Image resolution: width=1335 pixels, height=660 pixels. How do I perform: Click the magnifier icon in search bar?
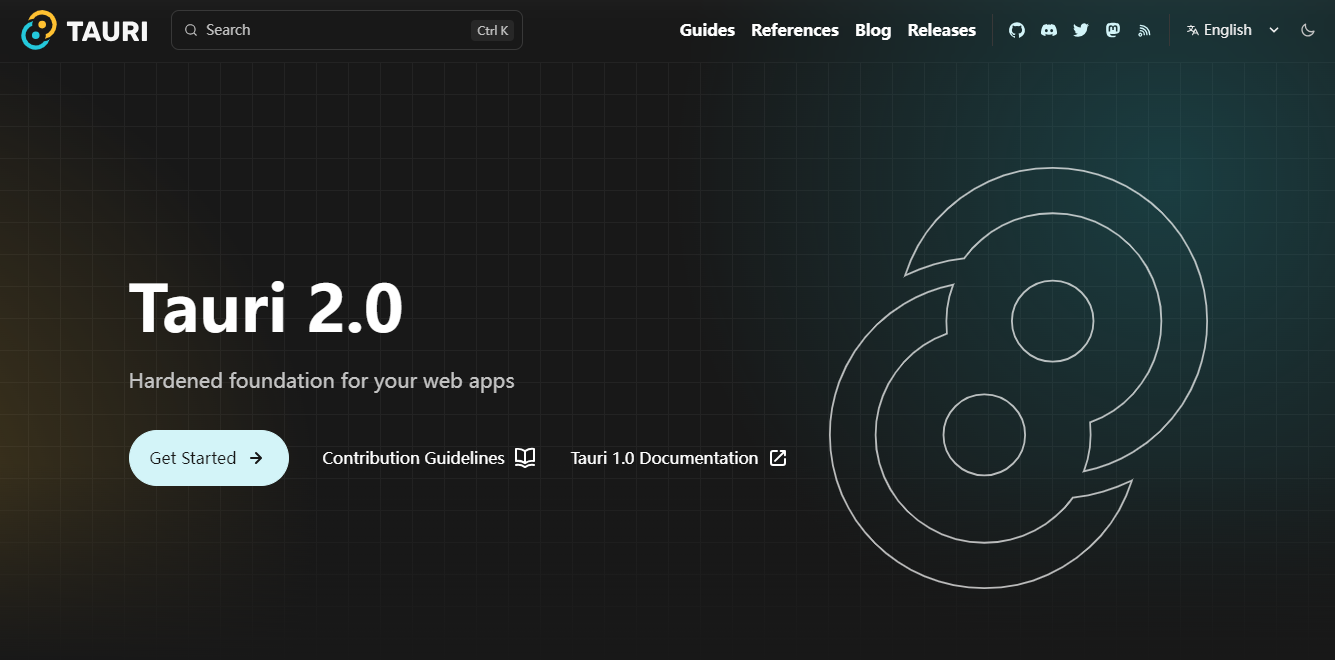191,30
